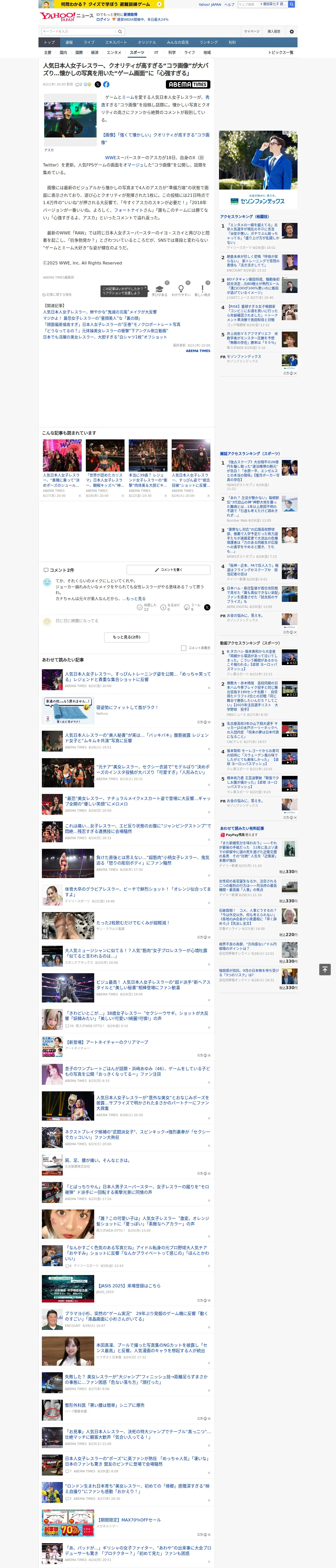Select the 主要 category
The width and height of the screenshot is (336, 1568).
[x=48, y=53]
